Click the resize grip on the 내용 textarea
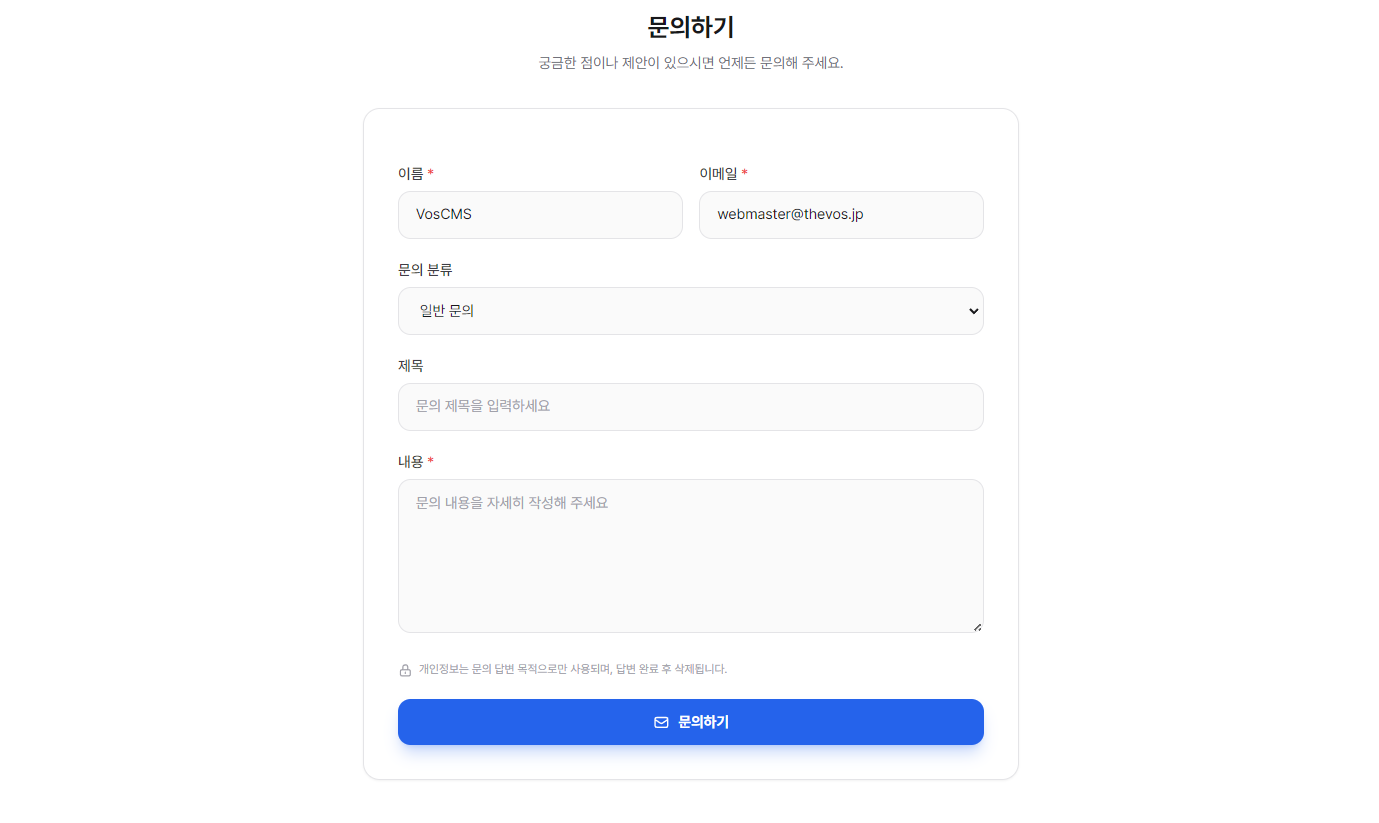 pyautogui.click(x=977, y=626)
